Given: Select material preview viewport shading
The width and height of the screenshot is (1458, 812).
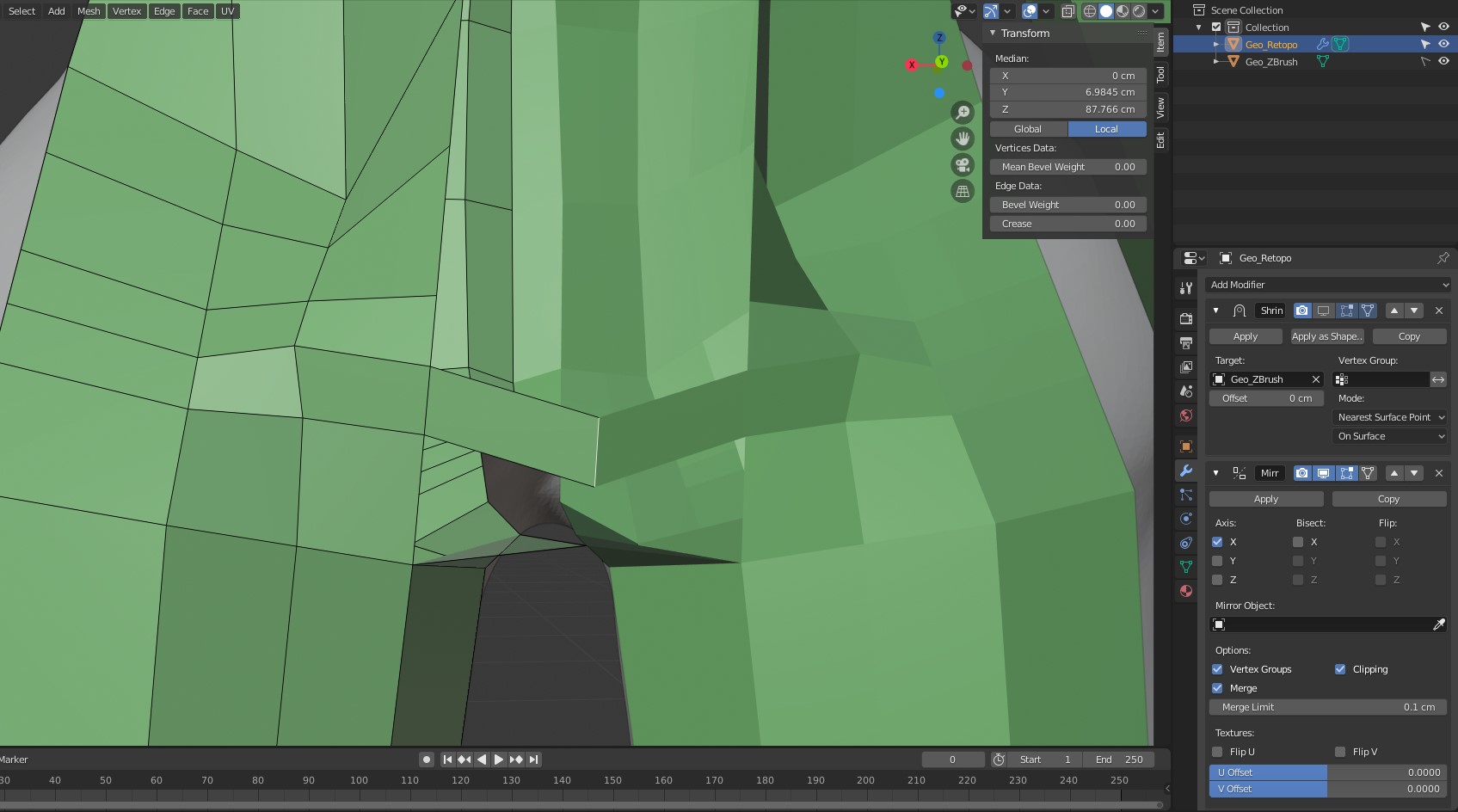Looking at the screenshot, I should coord(1123,11).
